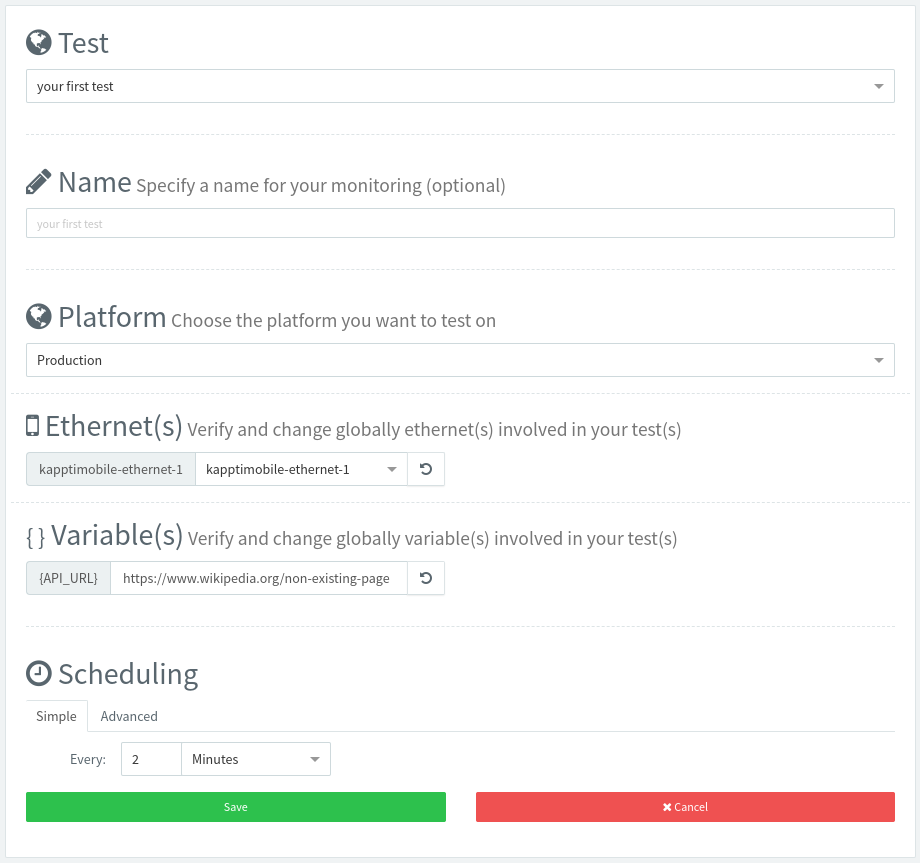The image size is (920, 863).
Task: Click the Every interval number field
Action: (151, 759)
